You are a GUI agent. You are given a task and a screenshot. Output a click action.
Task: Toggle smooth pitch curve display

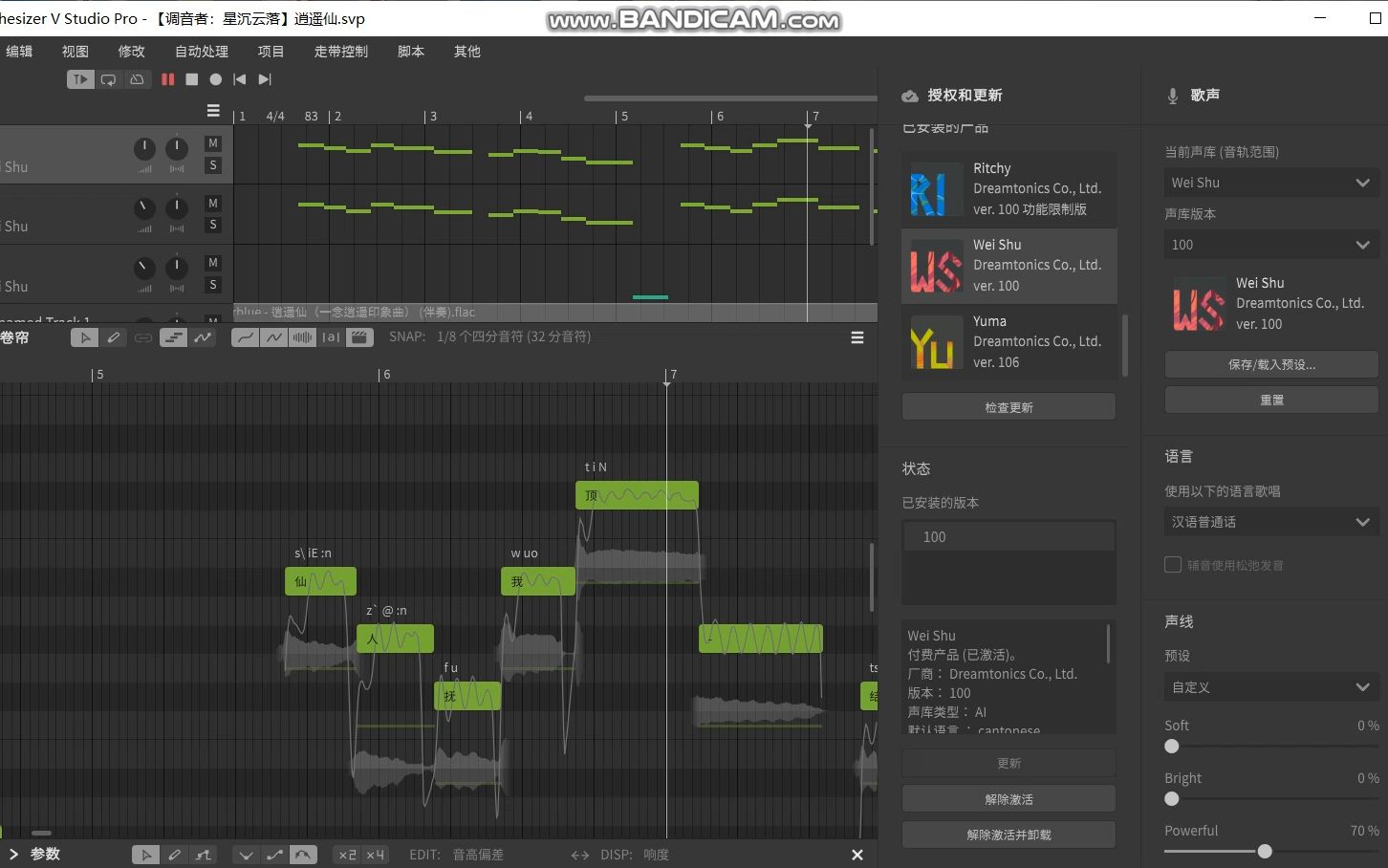pos(246,337)
